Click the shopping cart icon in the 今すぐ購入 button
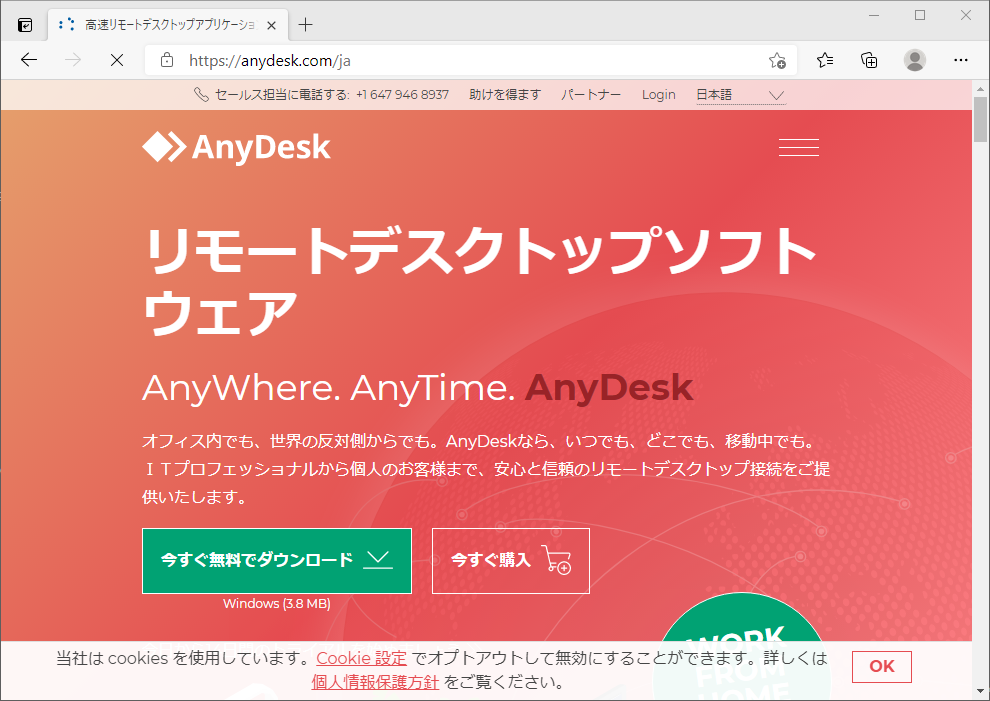990x701 pixels. click(558, 560)
